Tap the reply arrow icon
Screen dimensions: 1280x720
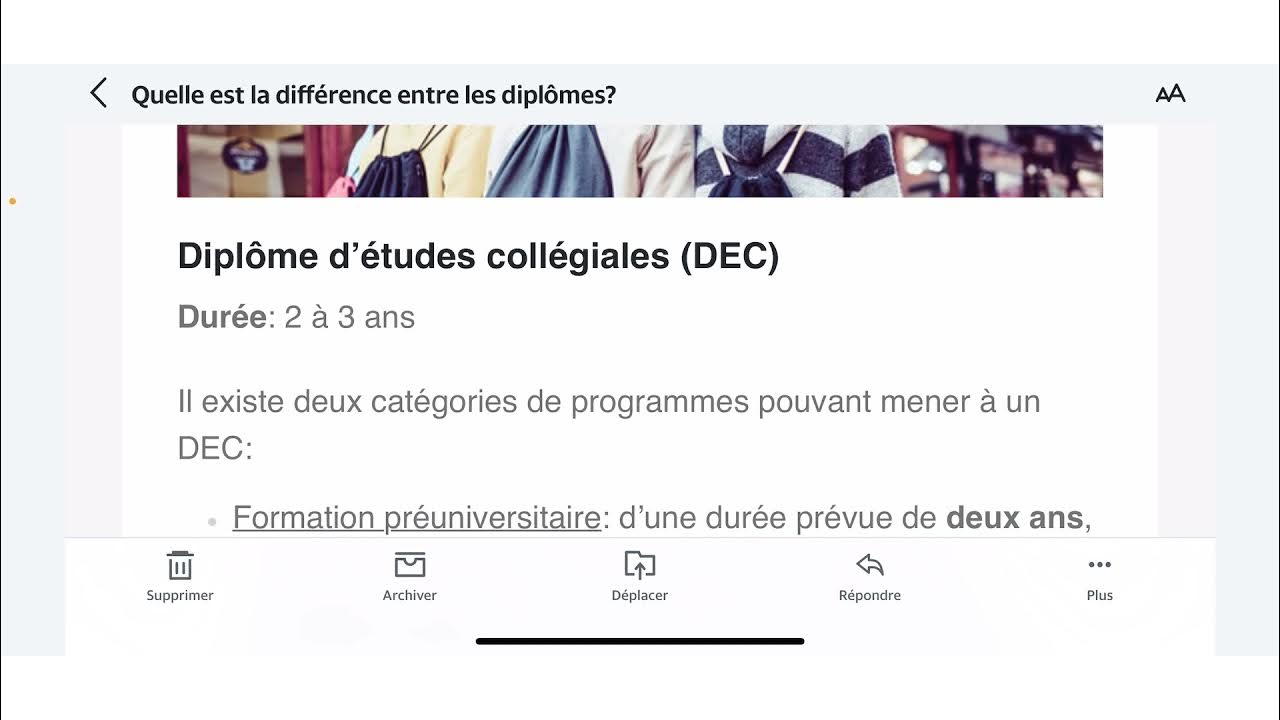click(870, 566)
